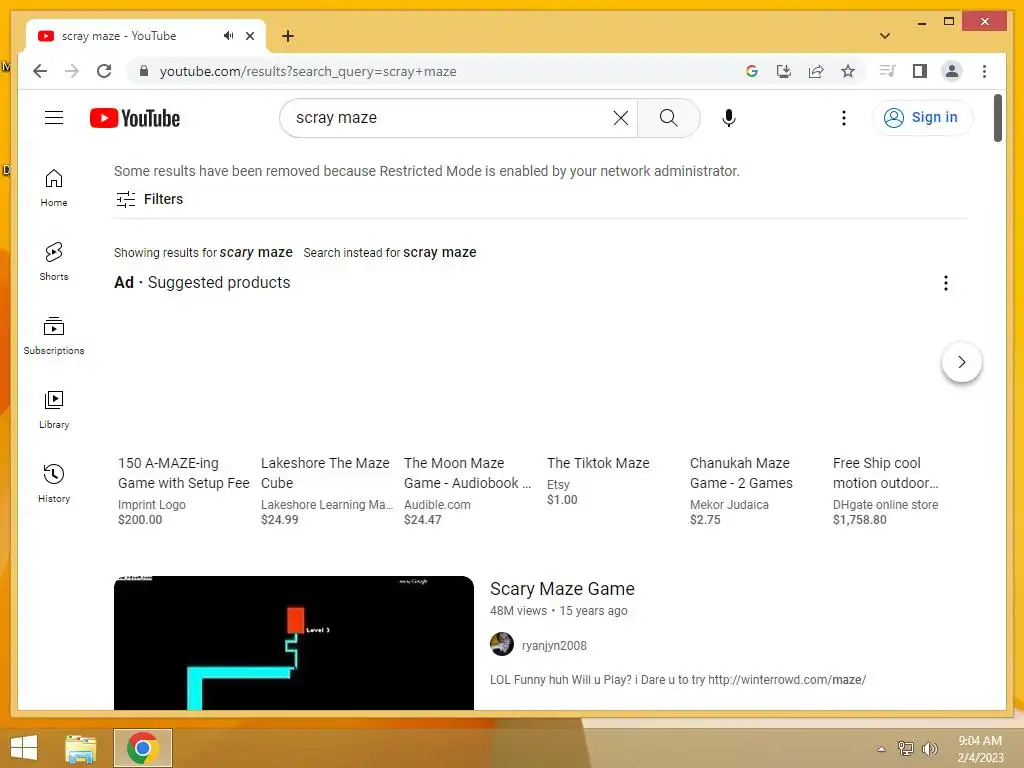The width and height of the screenshot is (1024, 768).
Task: Open History from sidebar
Action: (x=54, y=483)
